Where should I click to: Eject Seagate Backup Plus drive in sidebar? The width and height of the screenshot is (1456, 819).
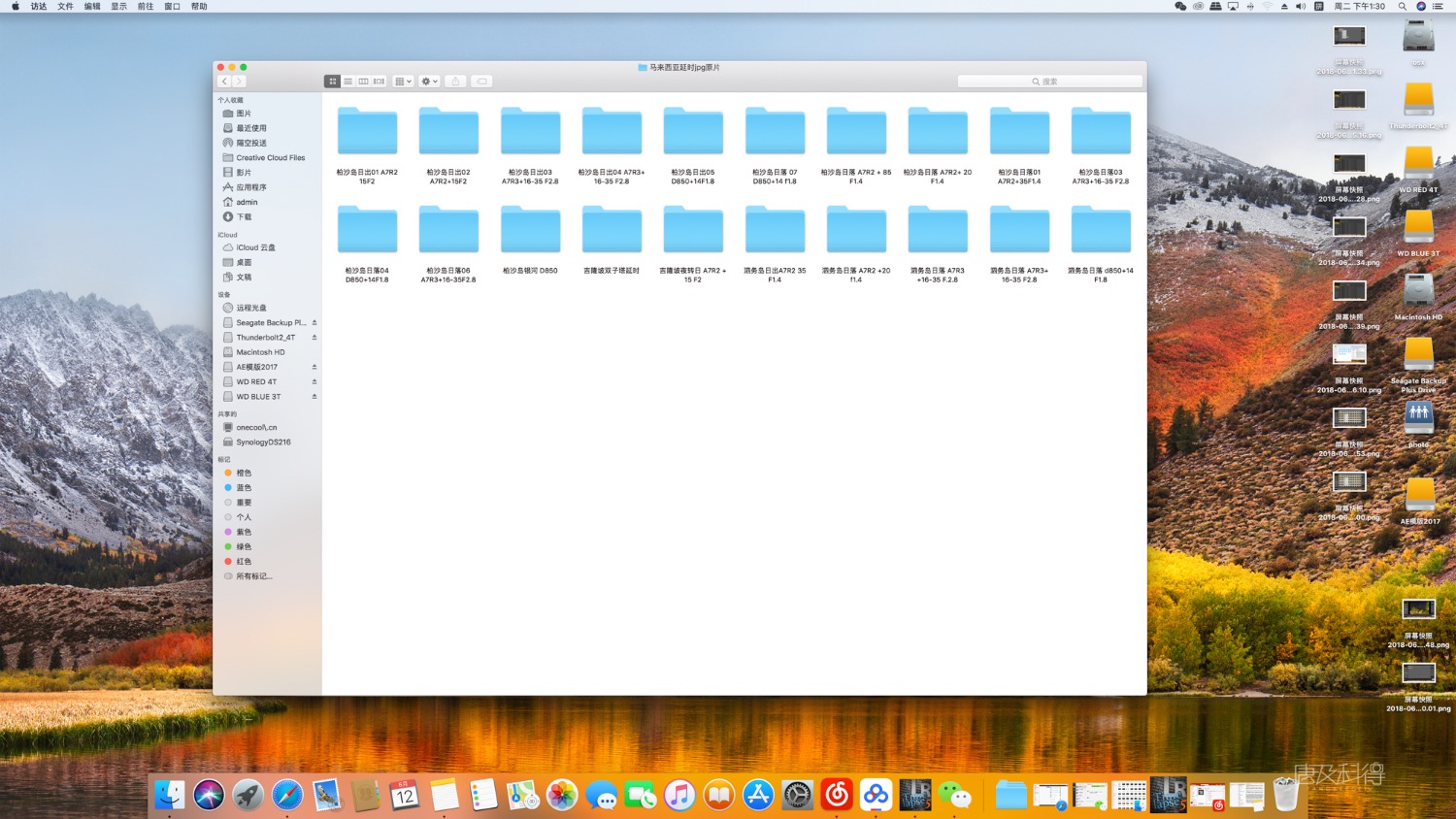314,322
